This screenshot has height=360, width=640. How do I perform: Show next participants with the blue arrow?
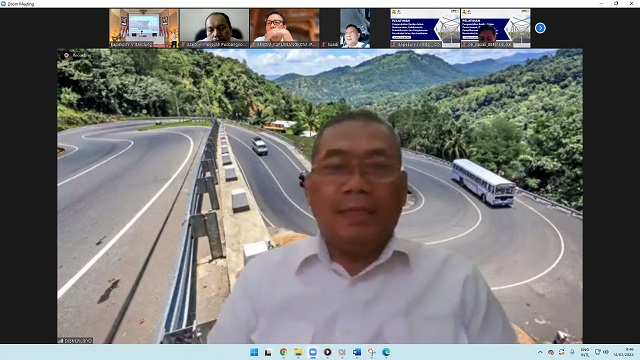[x=540, y=28]
